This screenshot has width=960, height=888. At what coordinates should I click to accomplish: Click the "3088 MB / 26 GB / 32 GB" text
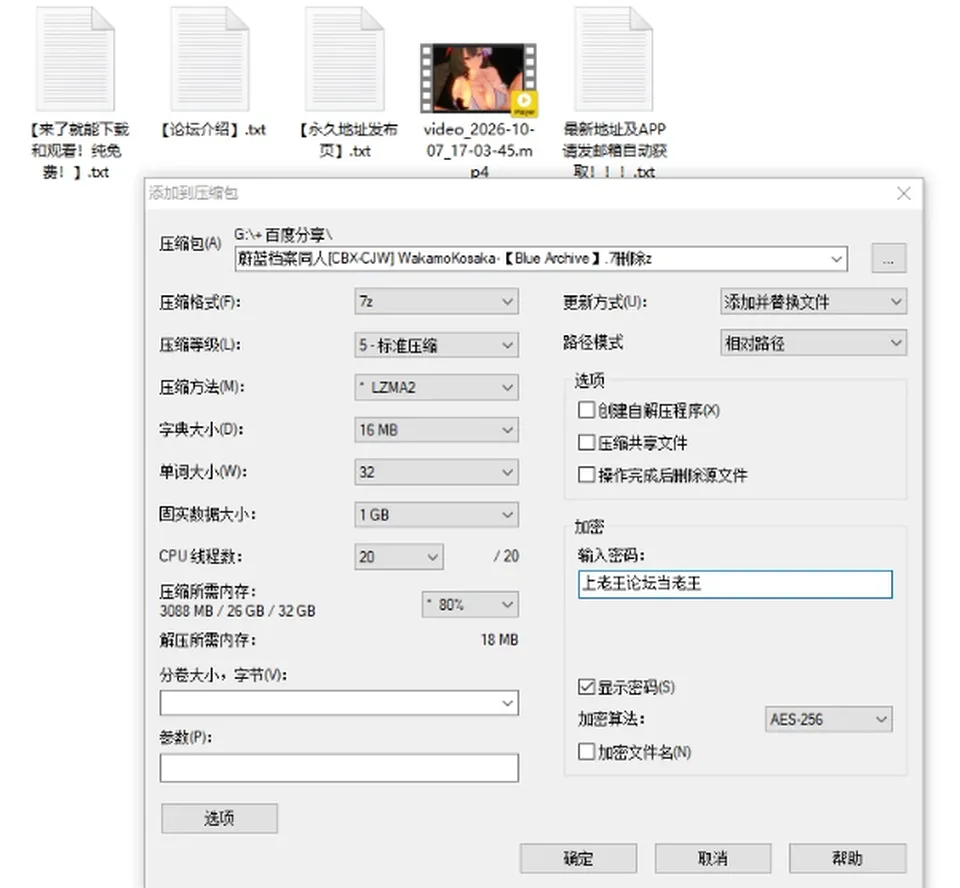238,611
